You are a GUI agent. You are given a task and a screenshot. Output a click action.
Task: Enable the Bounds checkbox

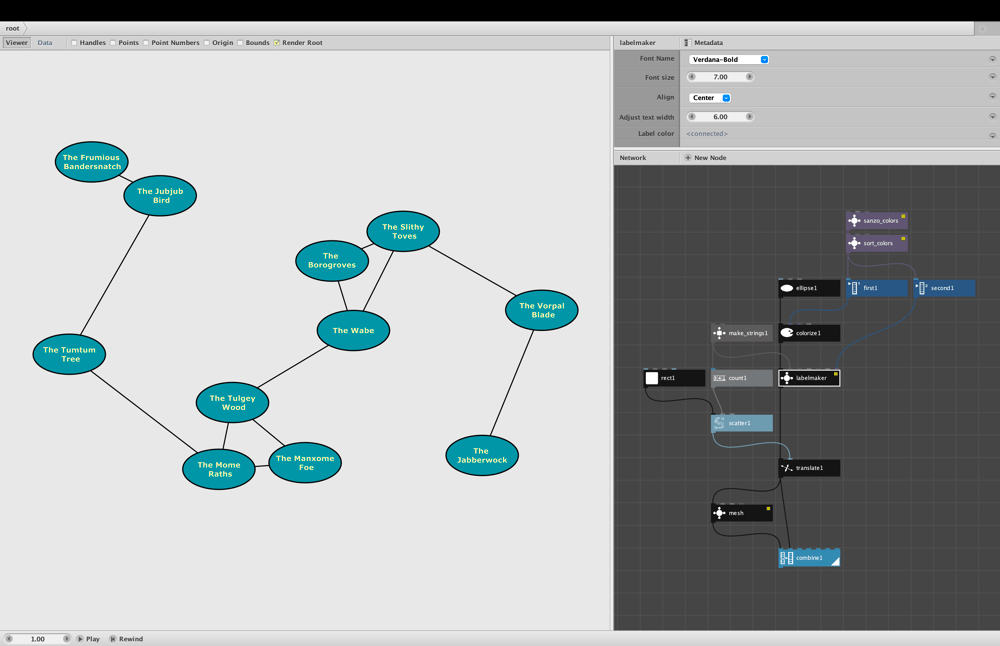(x=240, y=43)
